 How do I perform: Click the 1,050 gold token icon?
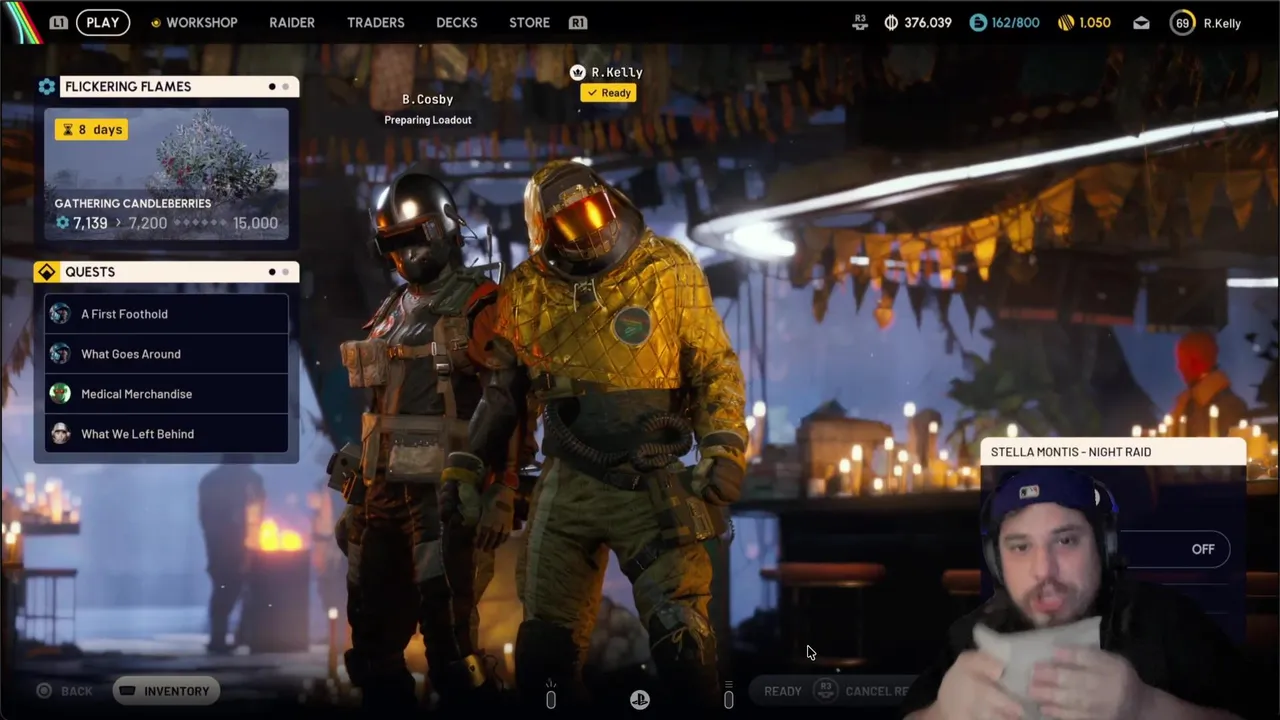point(1066,22)
